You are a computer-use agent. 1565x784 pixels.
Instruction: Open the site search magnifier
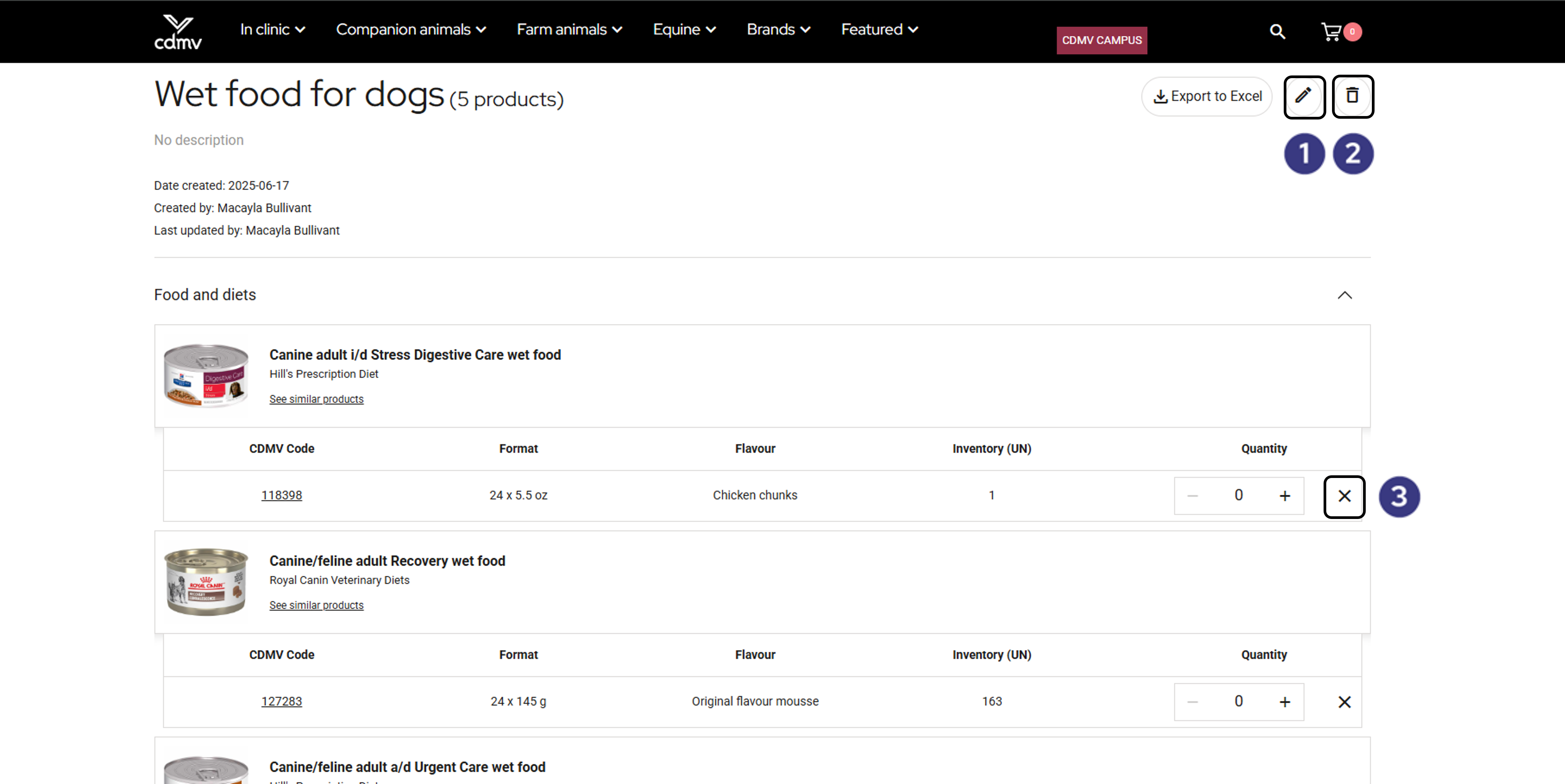(1277, 31)
